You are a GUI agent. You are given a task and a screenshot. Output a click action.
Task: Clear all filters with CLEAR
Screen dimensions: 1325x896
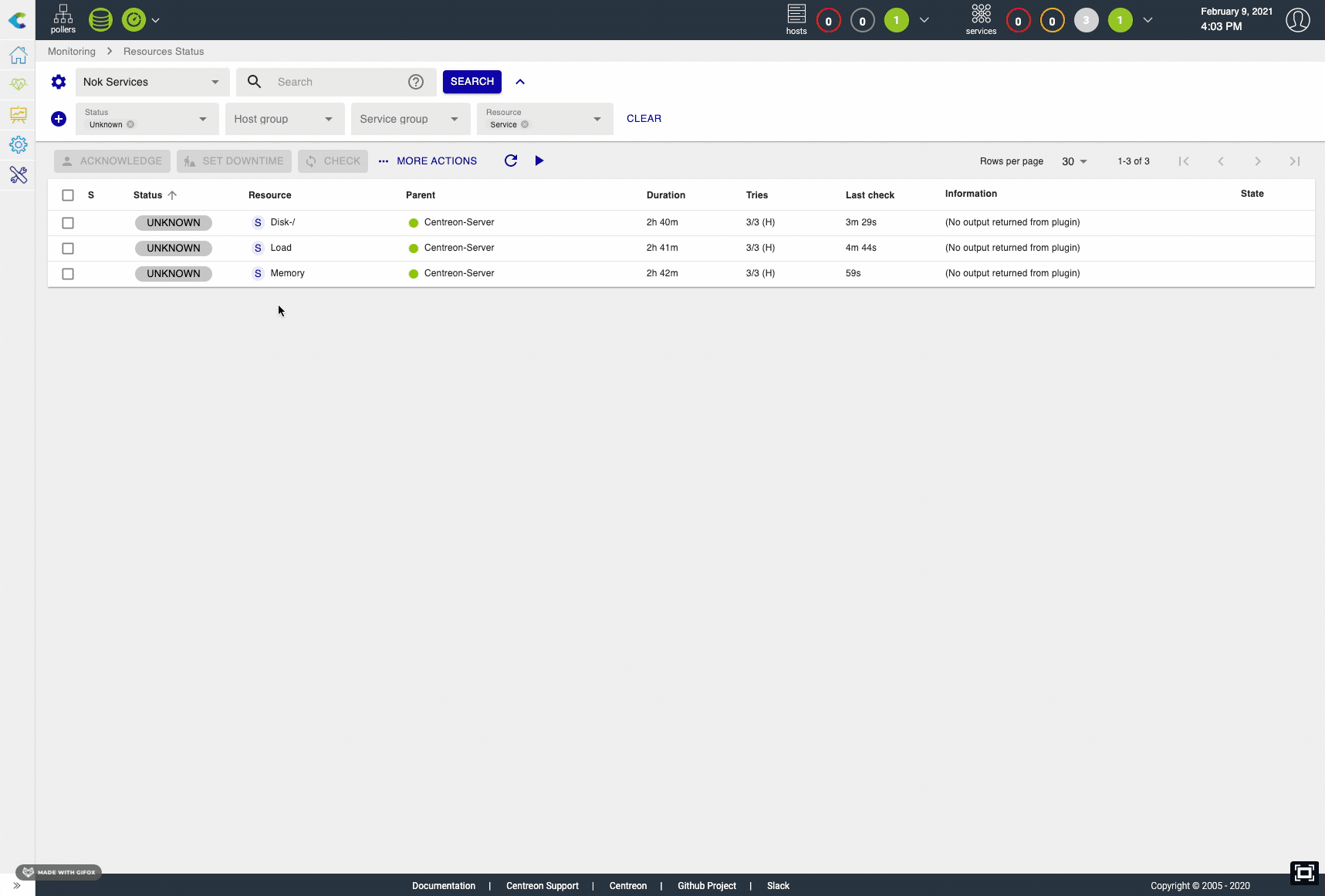tap(644, 119)
